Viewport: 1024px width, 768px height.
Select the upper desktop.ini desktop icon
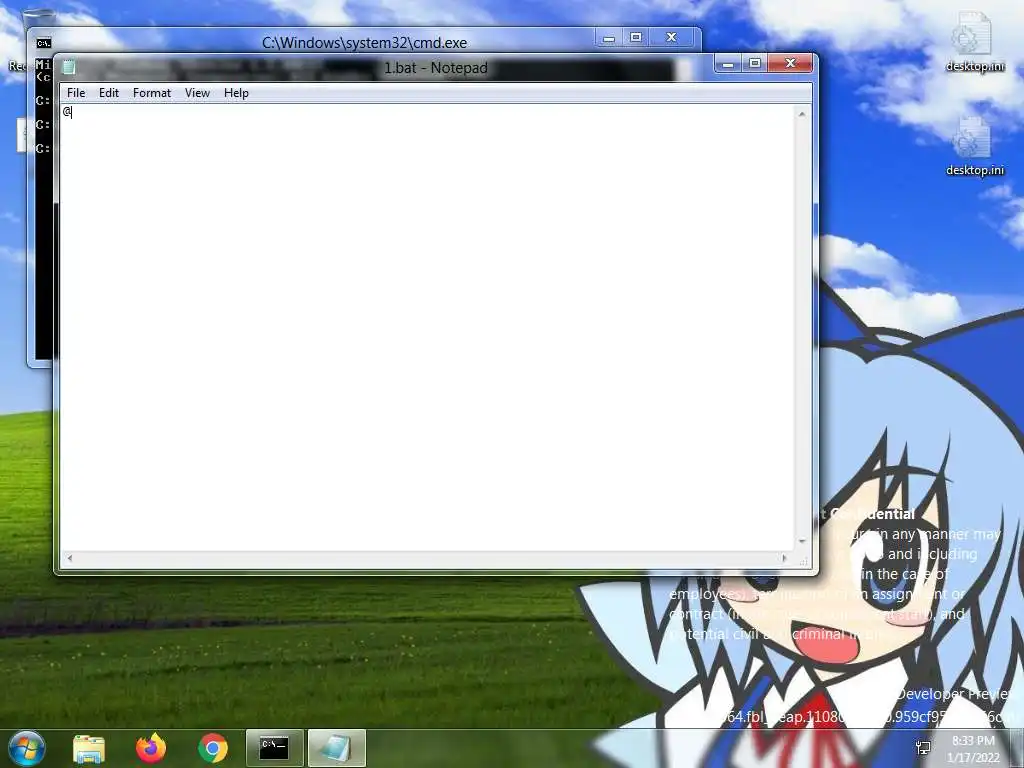tap(974, 42)
